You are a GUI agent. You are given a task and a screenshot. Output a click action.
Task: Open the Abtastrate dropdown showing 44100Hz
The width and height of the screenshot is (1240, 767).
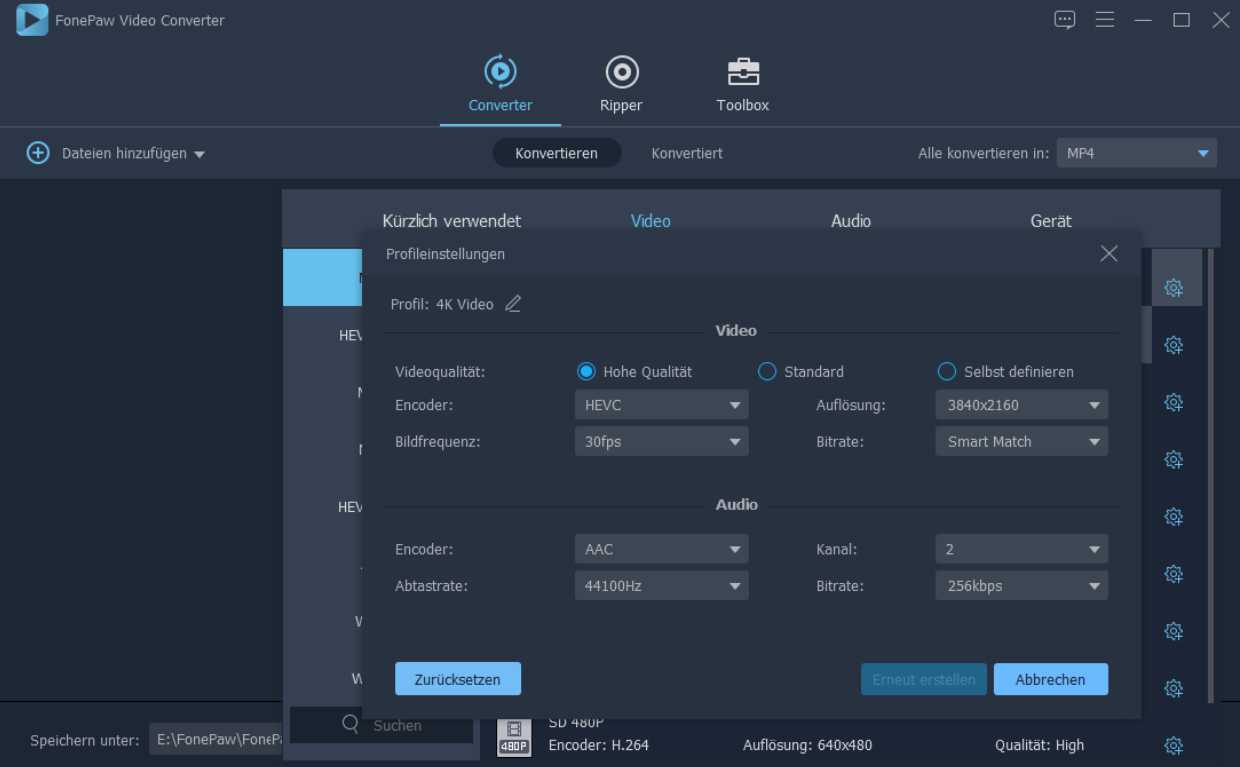[661, 585]
